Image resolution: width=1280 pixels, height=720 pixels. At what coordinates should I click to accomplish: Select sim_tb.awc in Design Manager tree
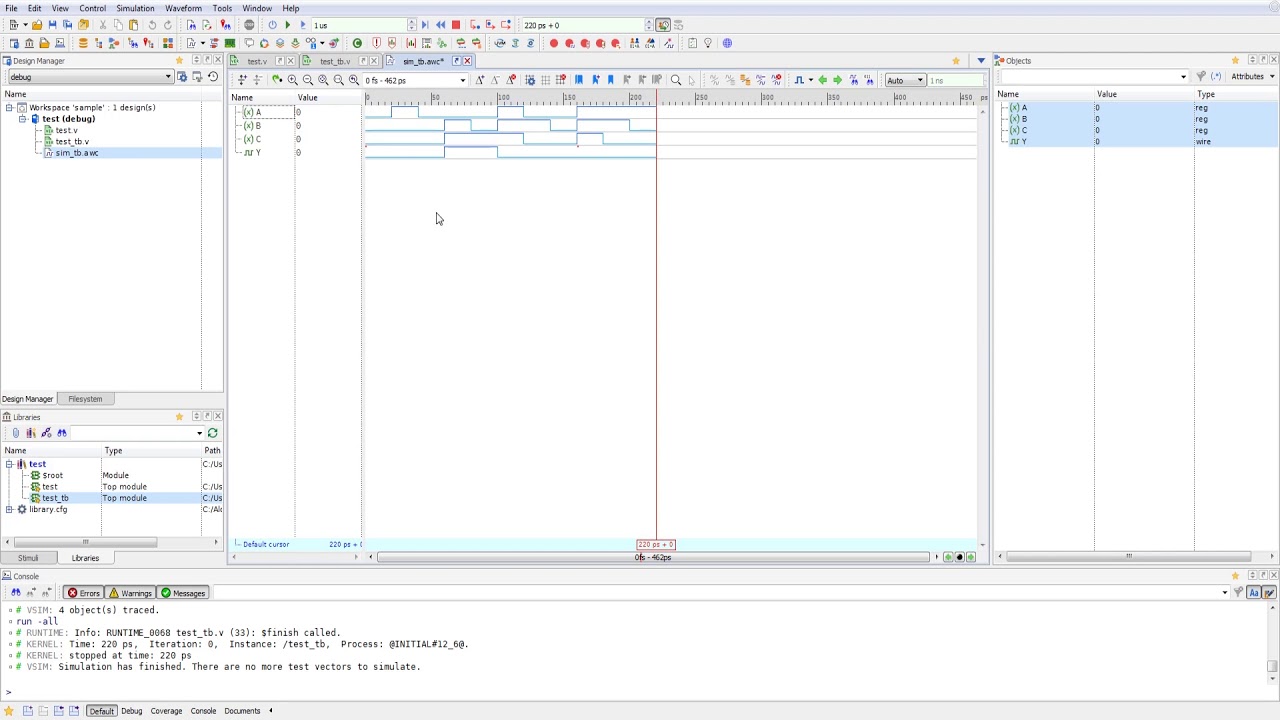(77, 153)
